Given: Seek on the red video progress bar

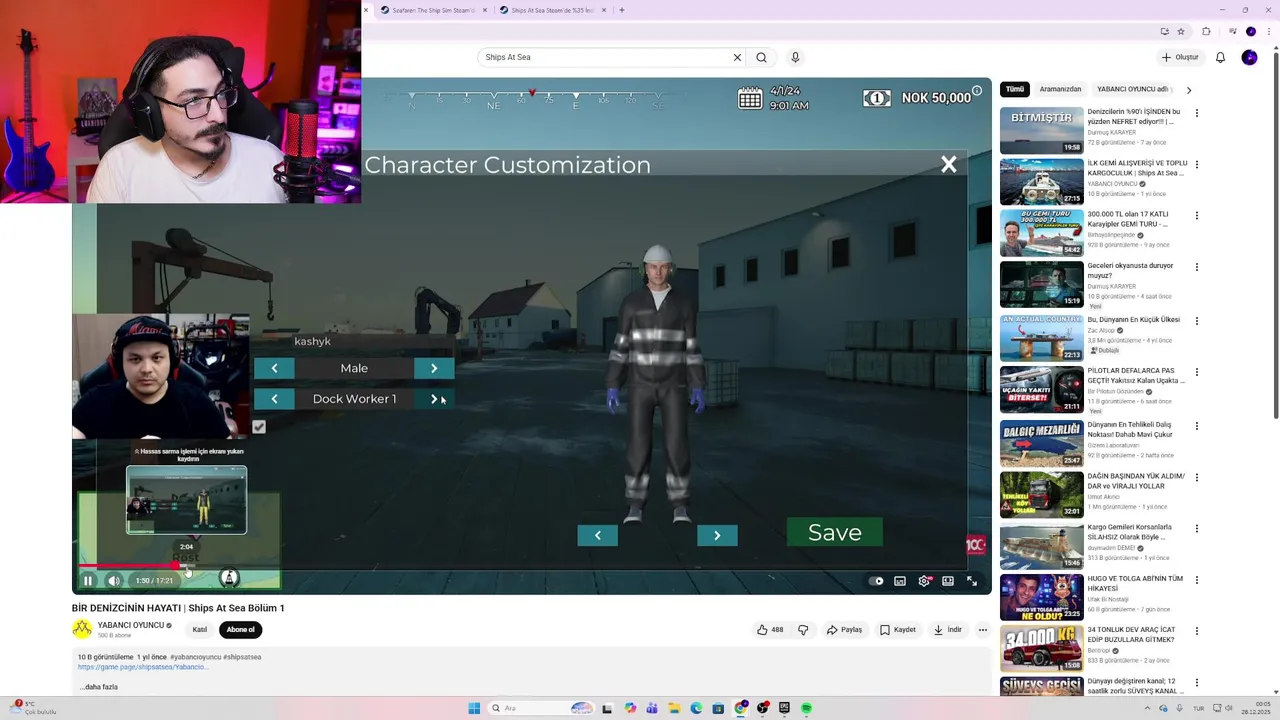Looking at the screenshot, I should [x=130, y=567].
